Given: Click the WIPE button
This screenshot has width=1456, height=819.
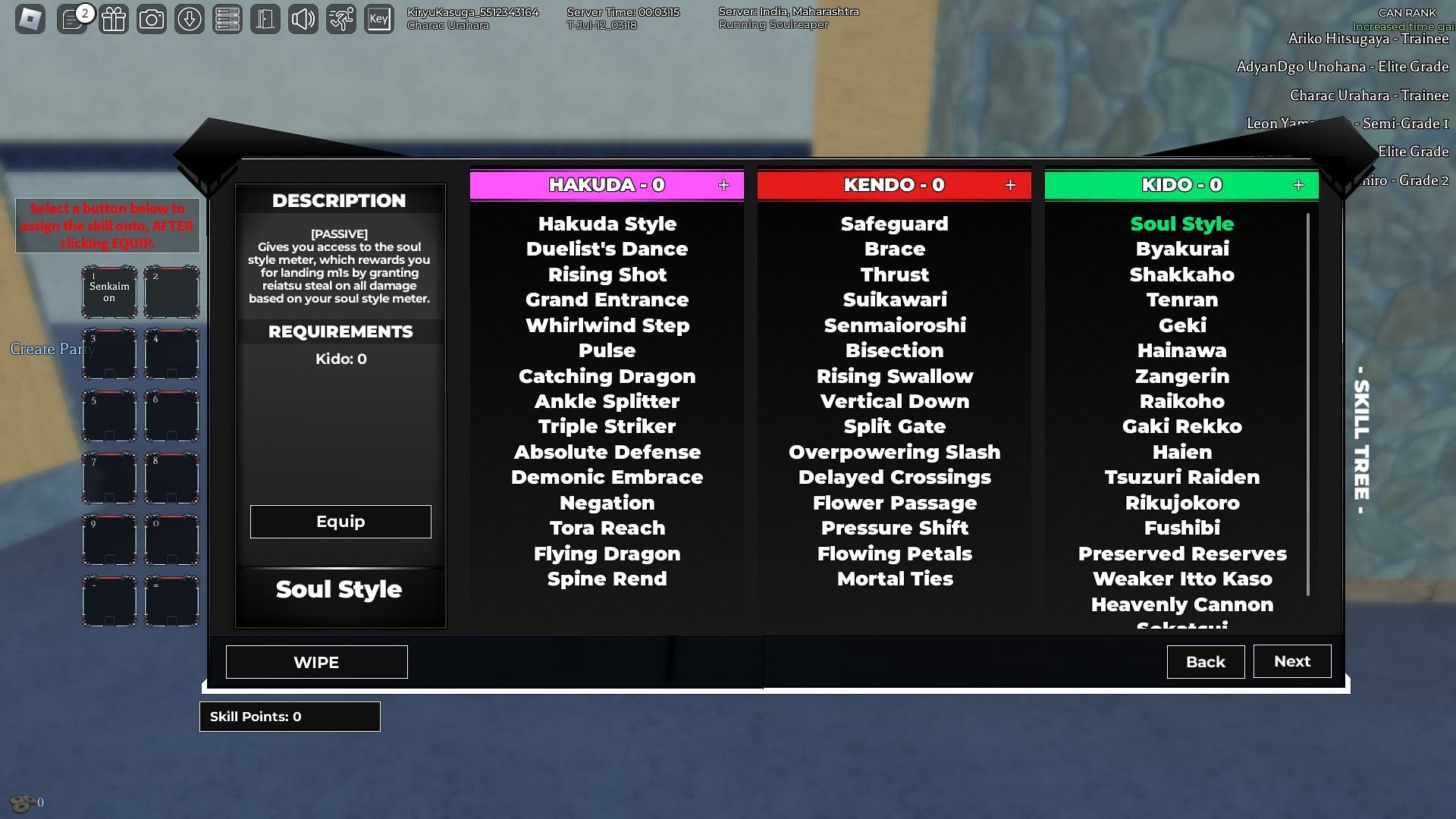Looking at the screenshot, I should pos(316,662).
